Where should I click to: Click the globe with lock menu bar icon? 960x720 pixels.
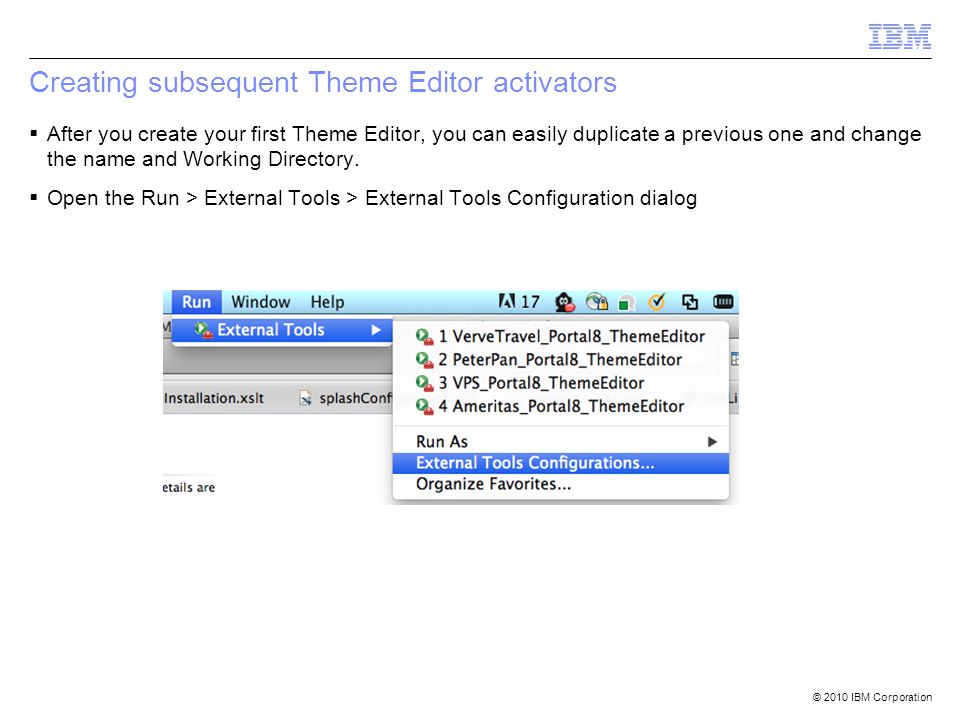pyautogui.click(x=597, y=302)
